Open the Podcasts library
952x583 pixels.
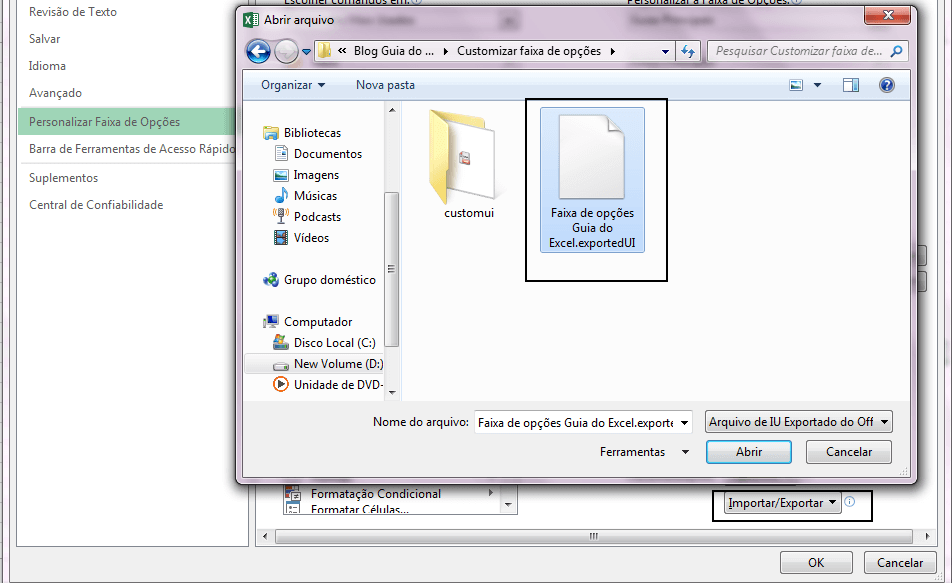tap(318, 216)
